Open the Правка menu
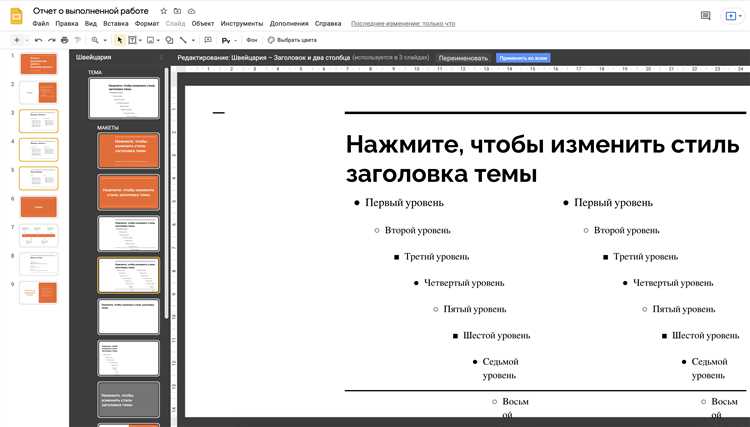Screen dimensions: 750x427 (x=66, y=23)
